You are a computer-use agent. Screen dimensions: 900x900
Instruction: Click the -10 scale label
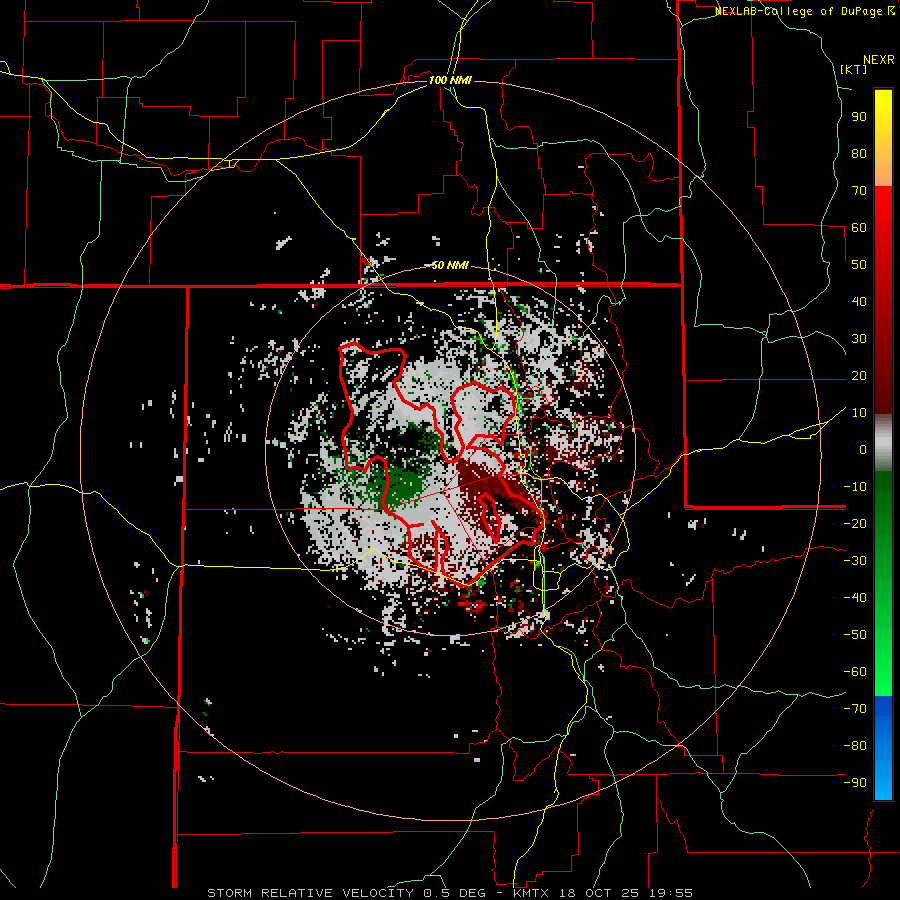coord(855,487)
